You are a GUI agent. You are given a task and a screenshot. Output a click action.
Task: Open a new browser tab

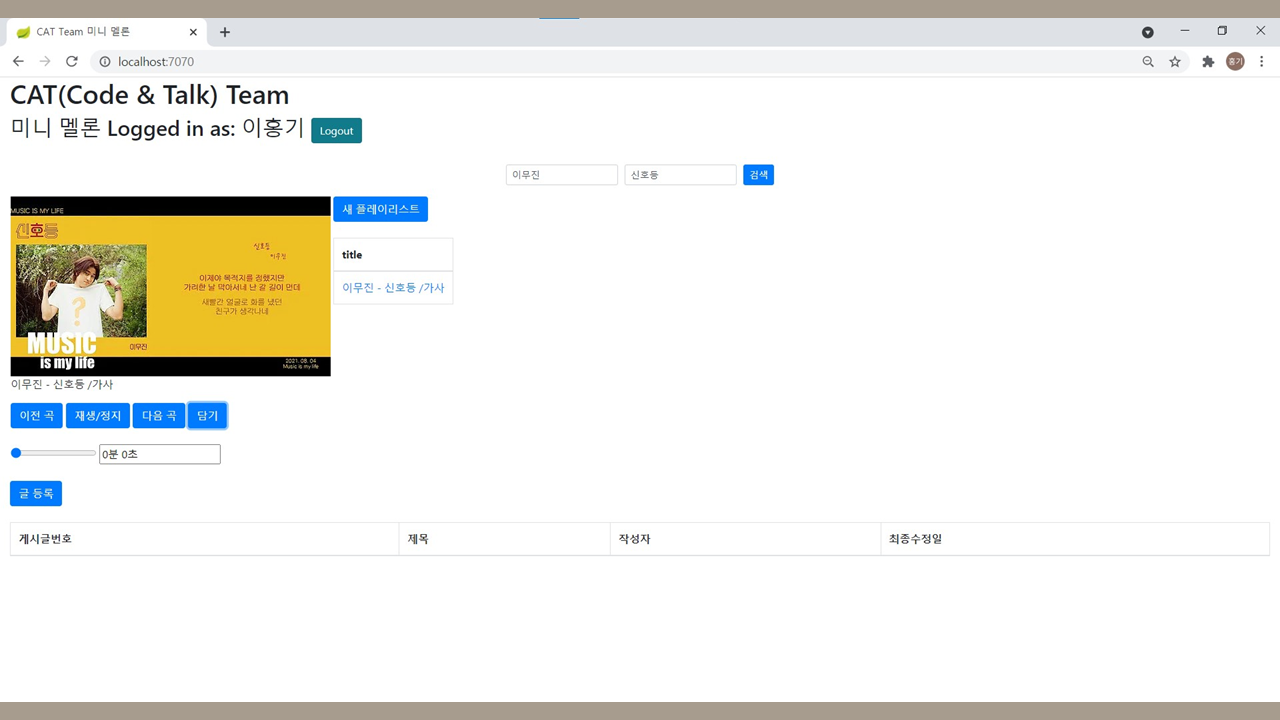pos(225,32)
